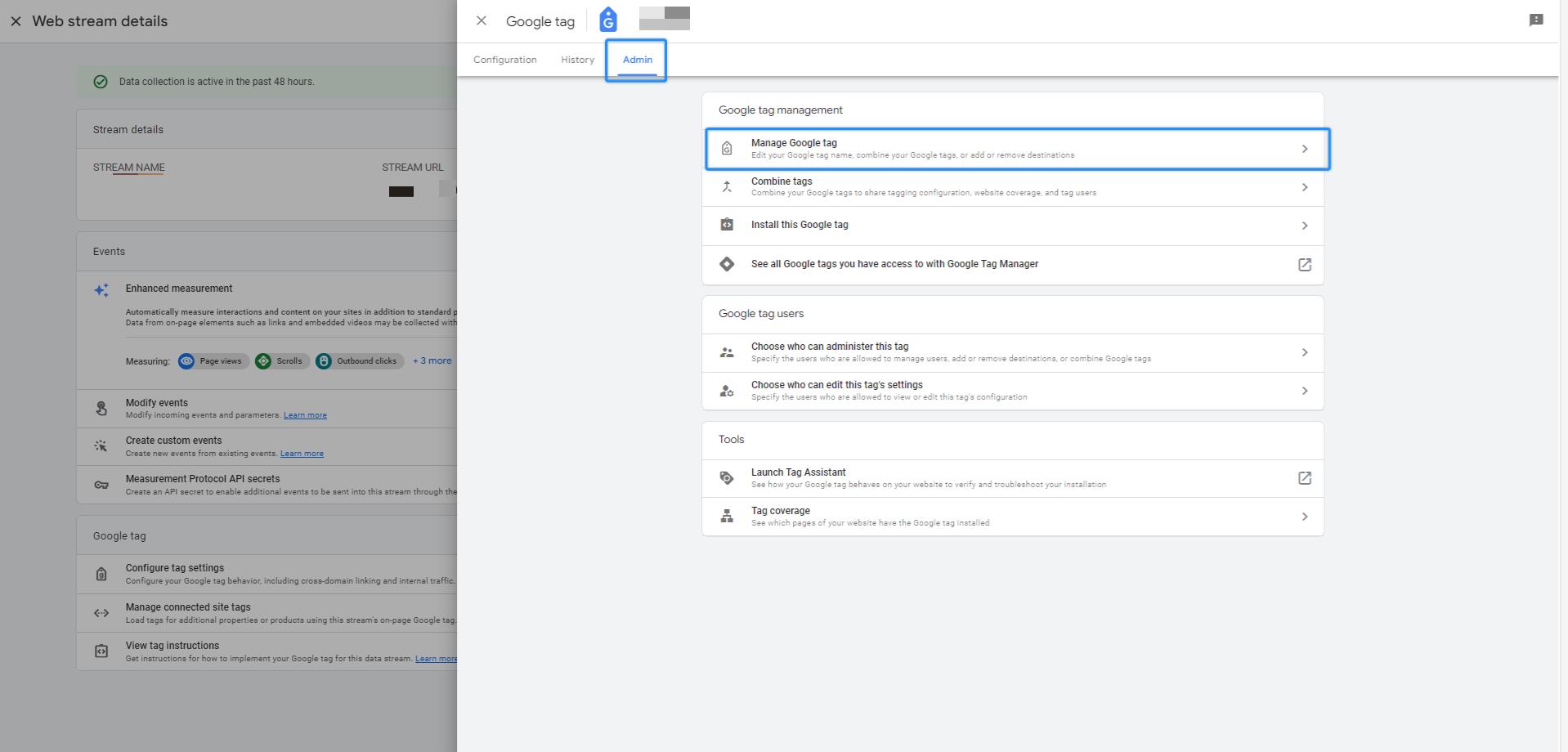
Task: Click the blue Google tag icon
Action: click(x=608, y=20)
